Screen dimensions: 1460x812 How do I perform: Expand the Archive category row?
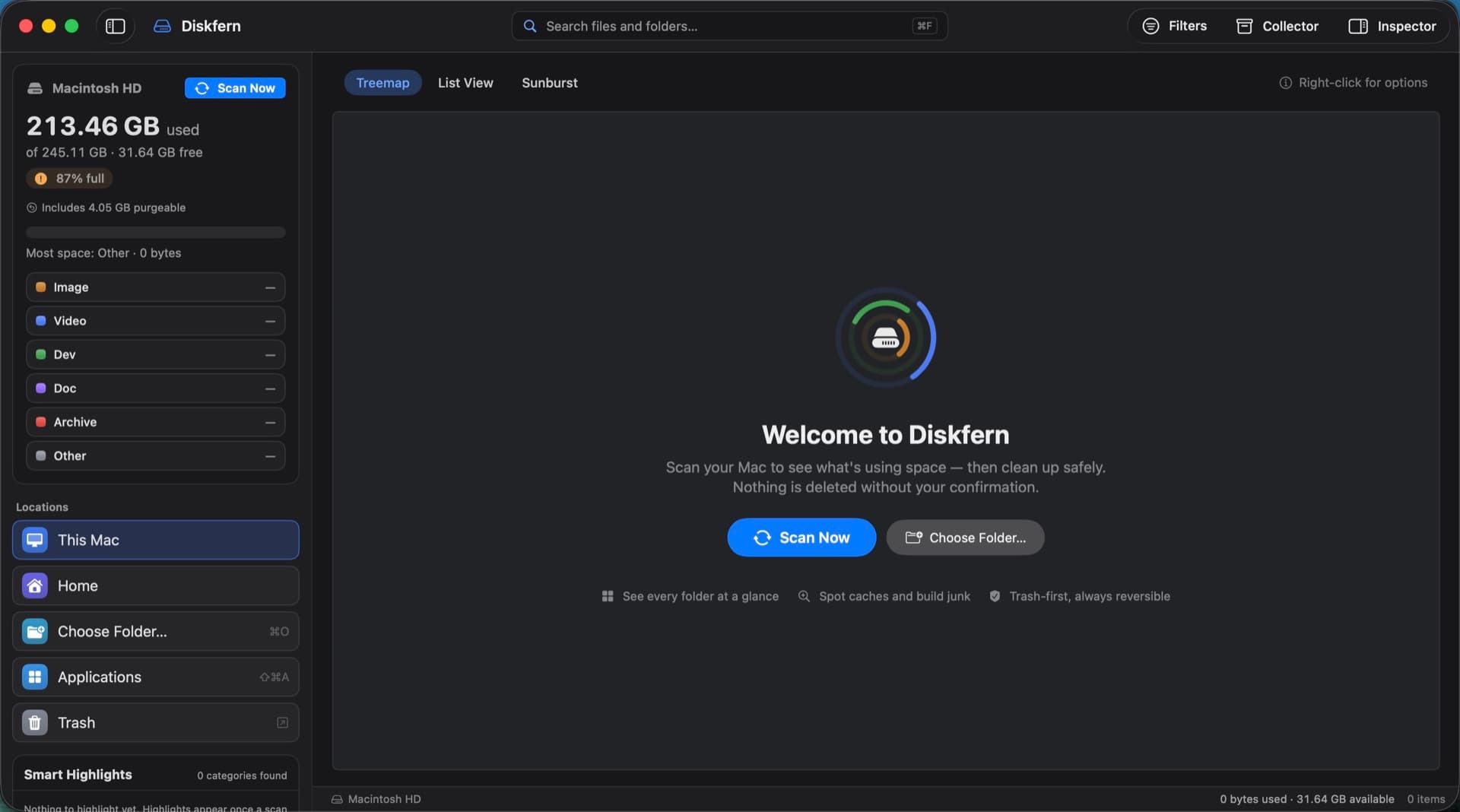[156, 422]
